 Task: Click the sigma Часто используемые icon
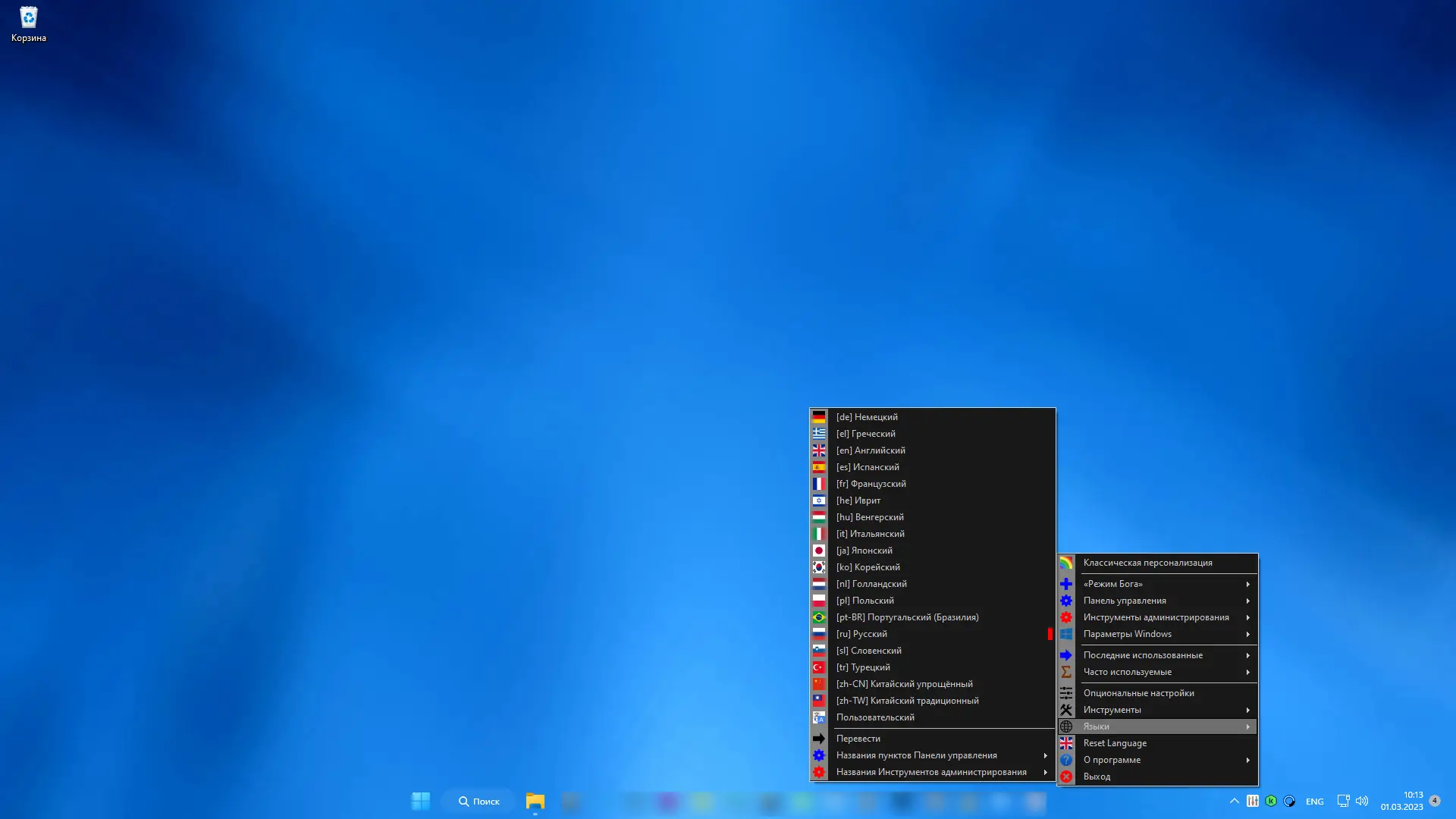point(1065,672)
